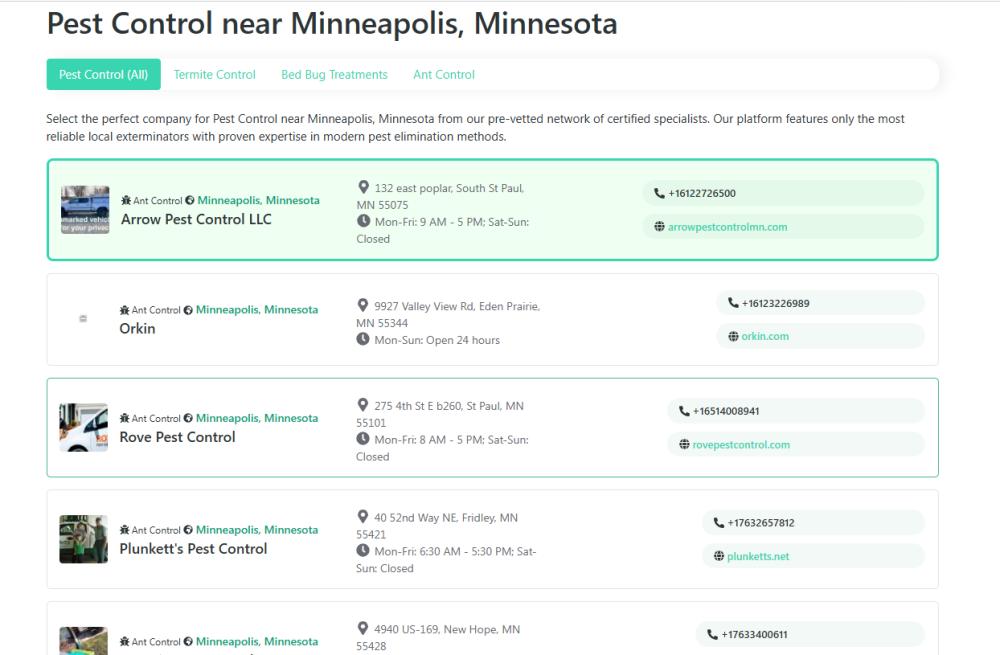Click the Plunkett's Pest Control thumbnail image
The height and width of the screenshot is (655, 1000).
83,539
